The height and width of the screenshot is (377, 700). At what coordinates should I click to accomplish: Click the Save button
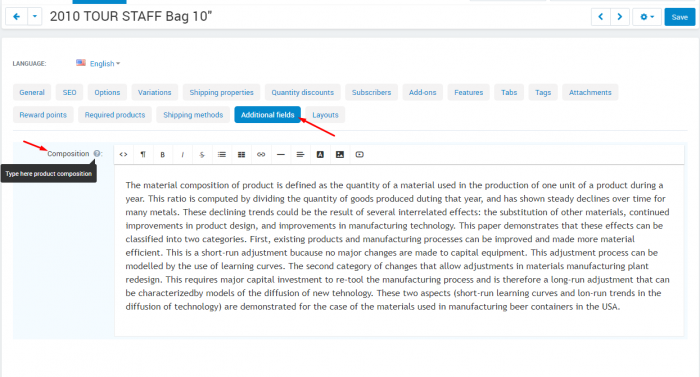click(679, 17)
